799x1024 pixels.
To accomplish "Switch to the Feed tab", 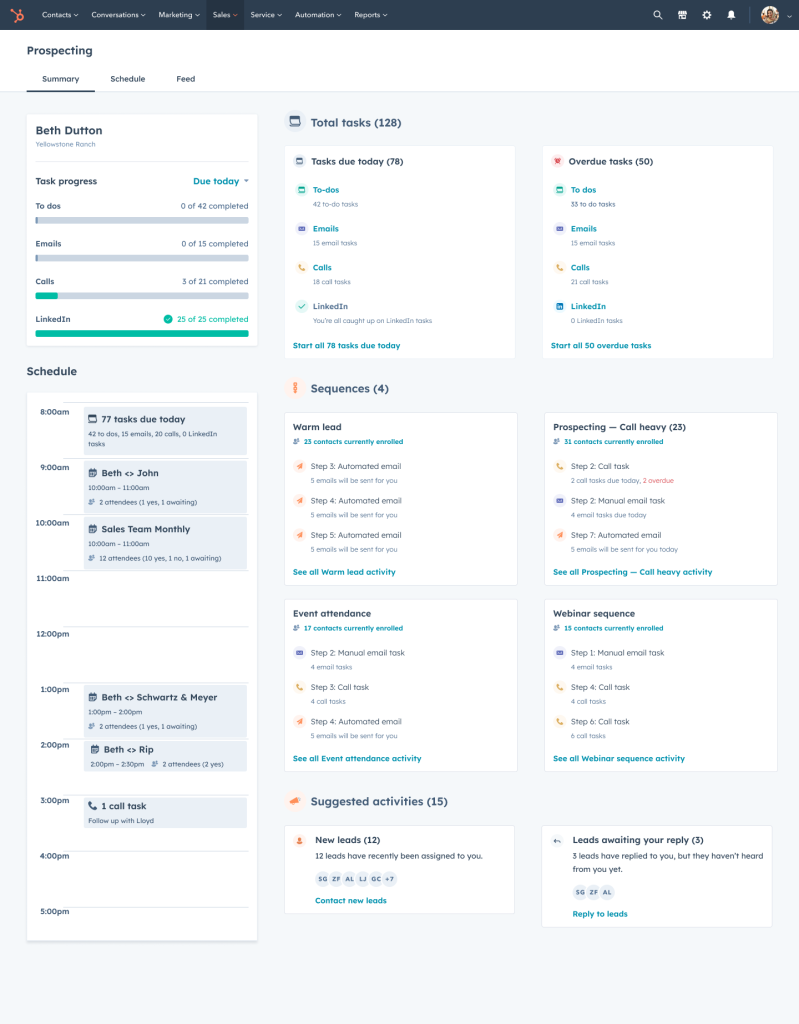I will pyautogui.click(x=186, y=79).
